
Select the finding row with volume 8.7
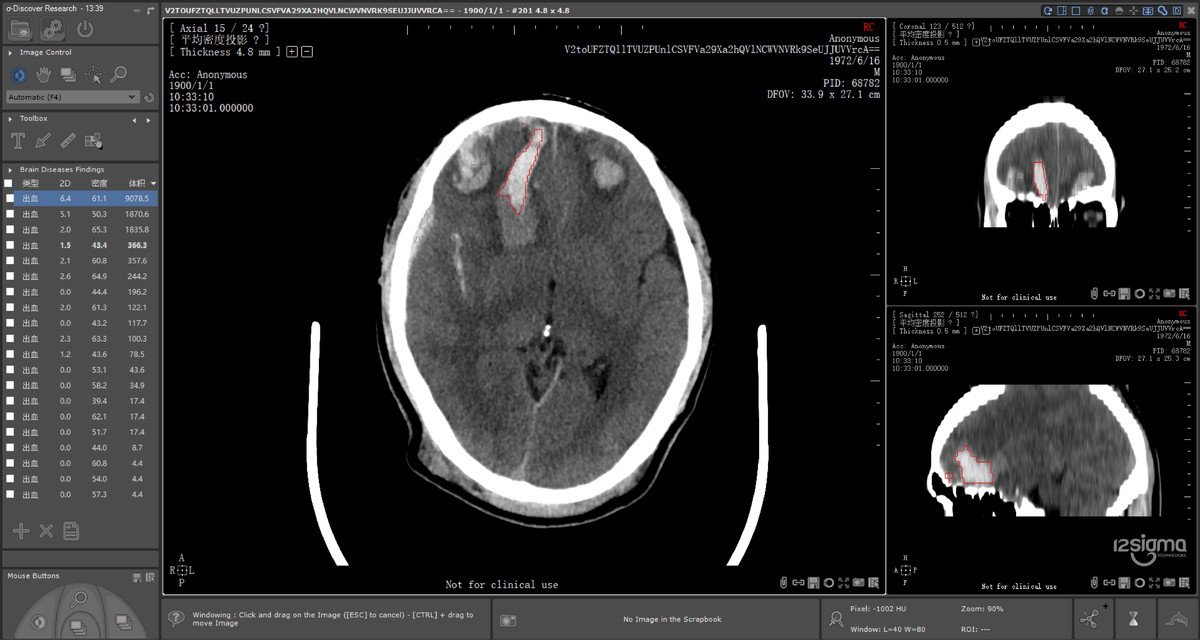pos(80,447)
